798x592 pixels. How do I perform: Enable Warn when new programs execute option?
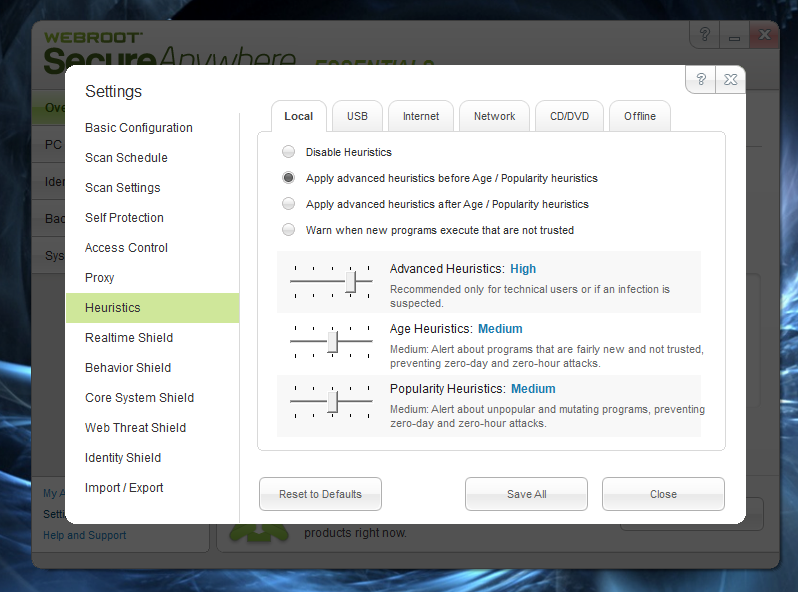point(289,230)
